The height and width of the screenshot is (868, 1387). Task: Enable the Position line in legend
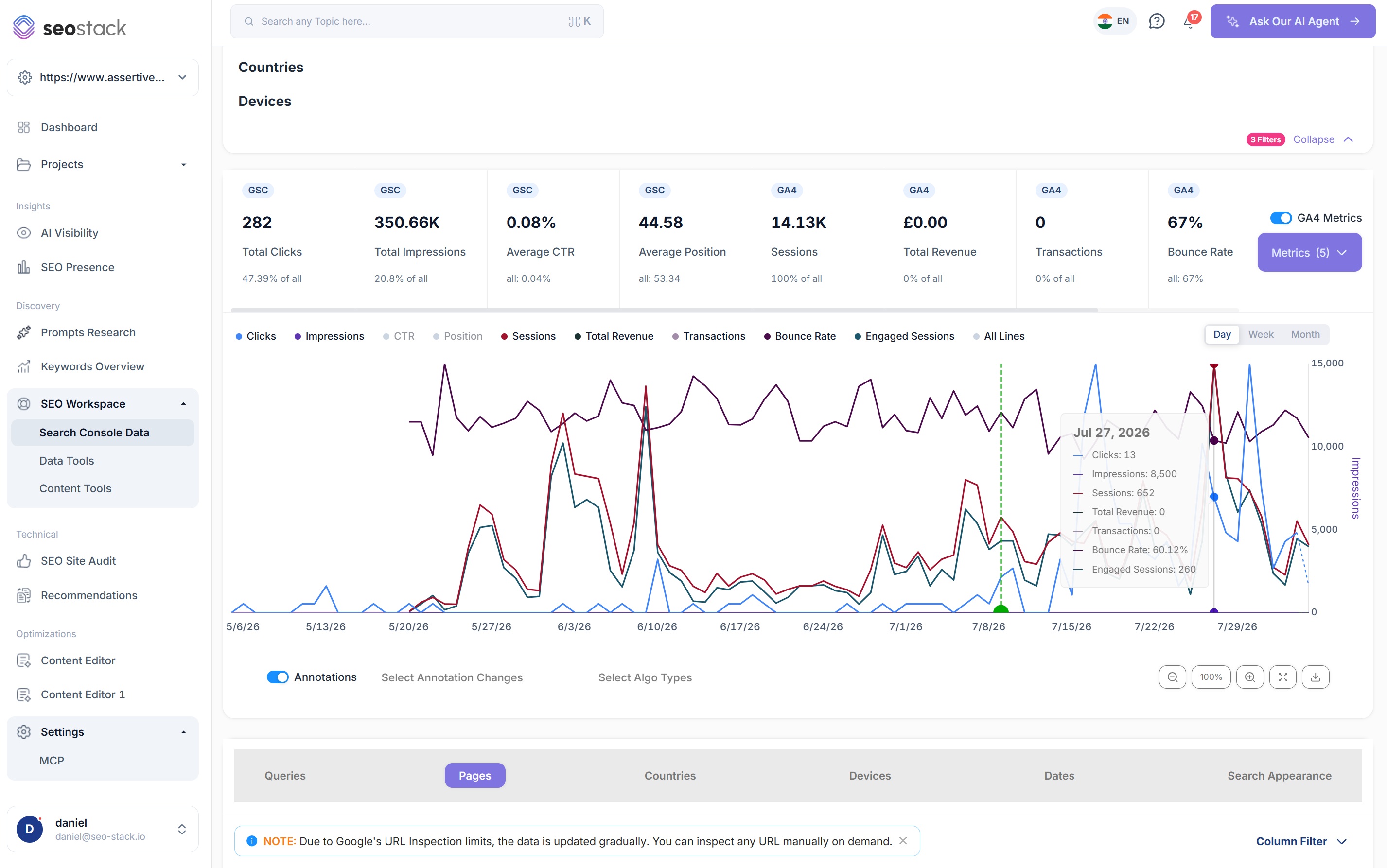[457, 336]
